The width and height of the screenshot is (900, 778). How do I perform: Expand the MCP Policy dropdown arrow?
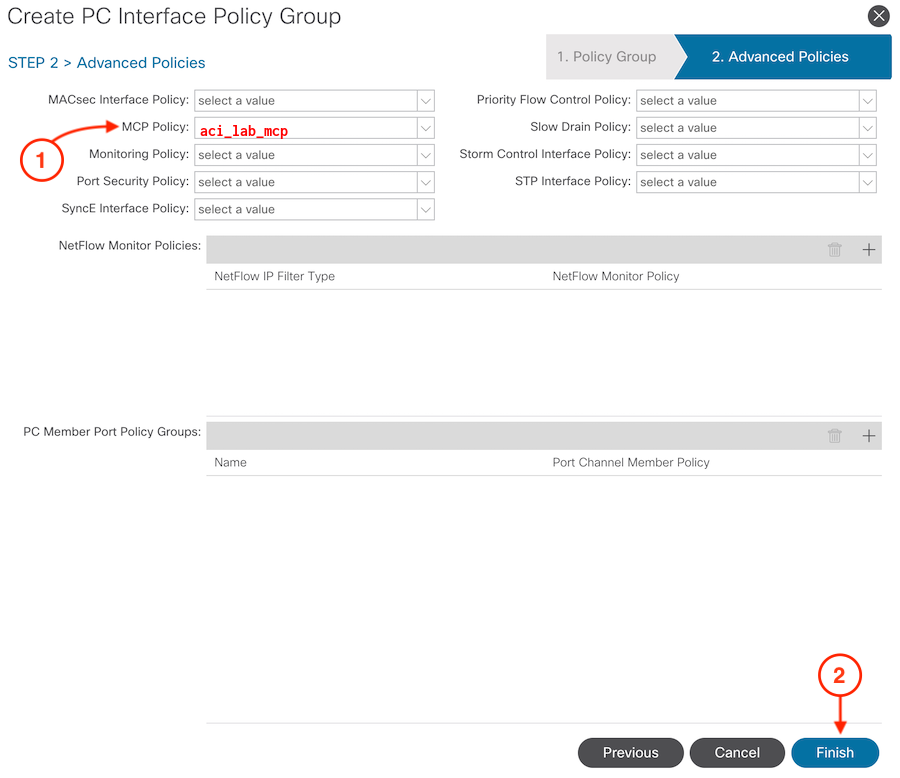pos(426,128)
